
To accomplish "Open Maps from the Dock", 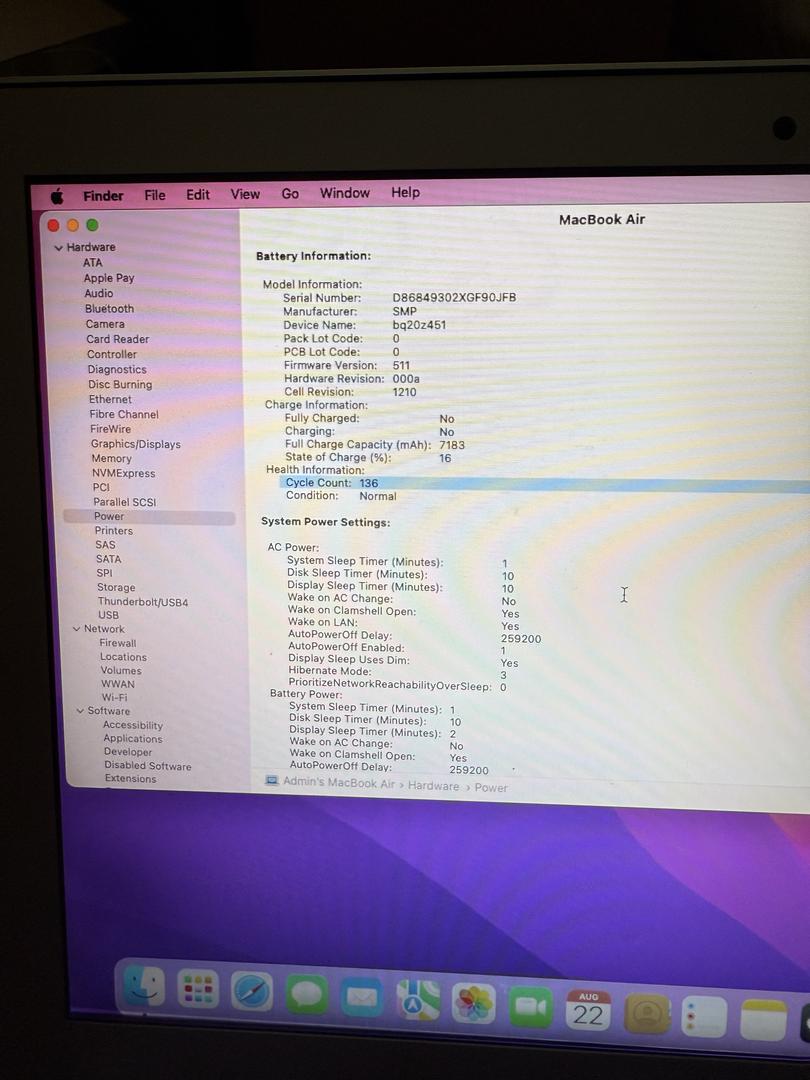I will click(417, 999).
